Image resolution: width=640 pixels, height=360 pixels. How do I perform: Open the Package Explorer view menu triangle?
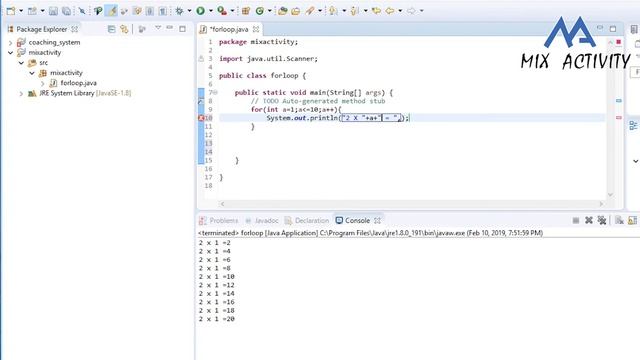158,28
